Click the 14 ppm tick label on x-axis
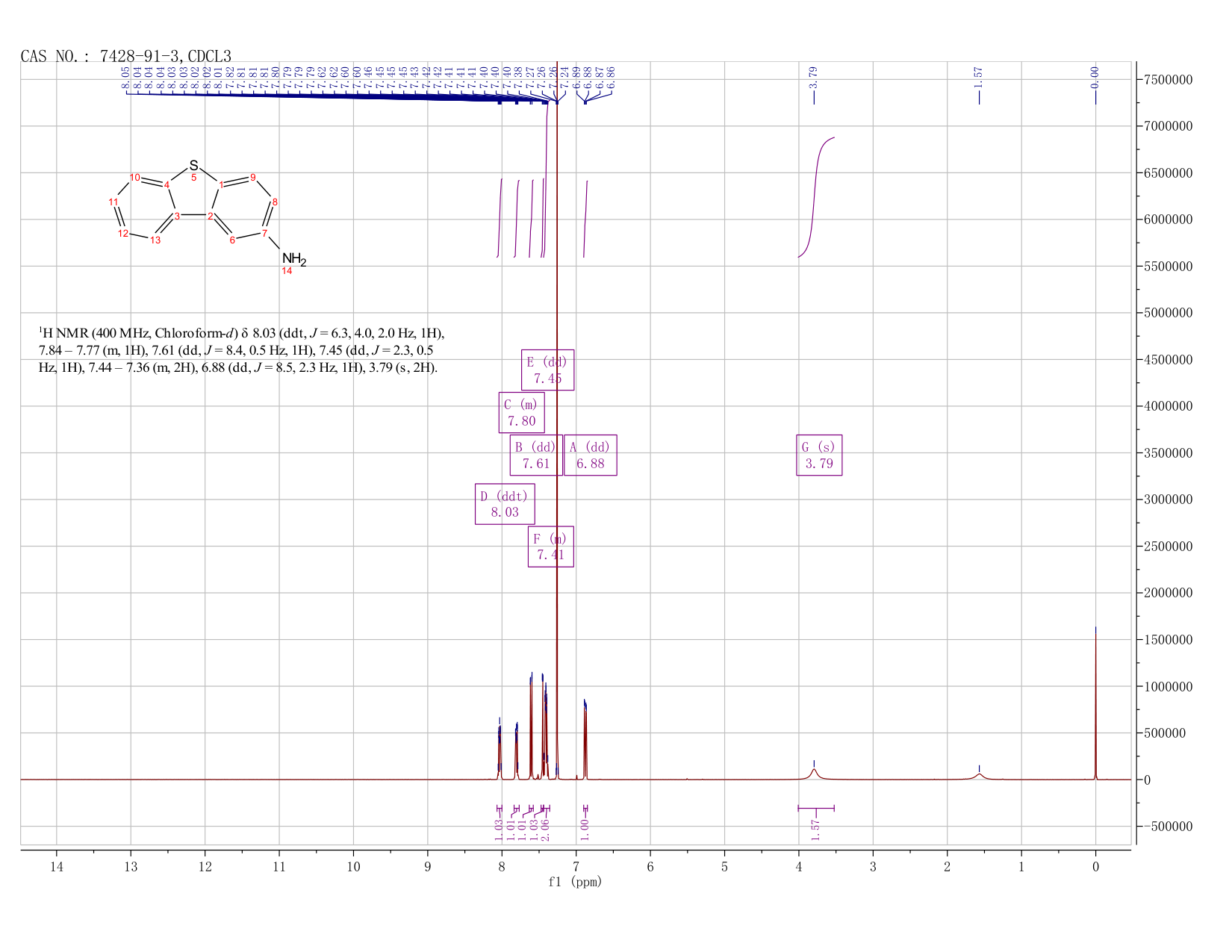Viewport: 1232px width, 952px height. tap(57, 866)
